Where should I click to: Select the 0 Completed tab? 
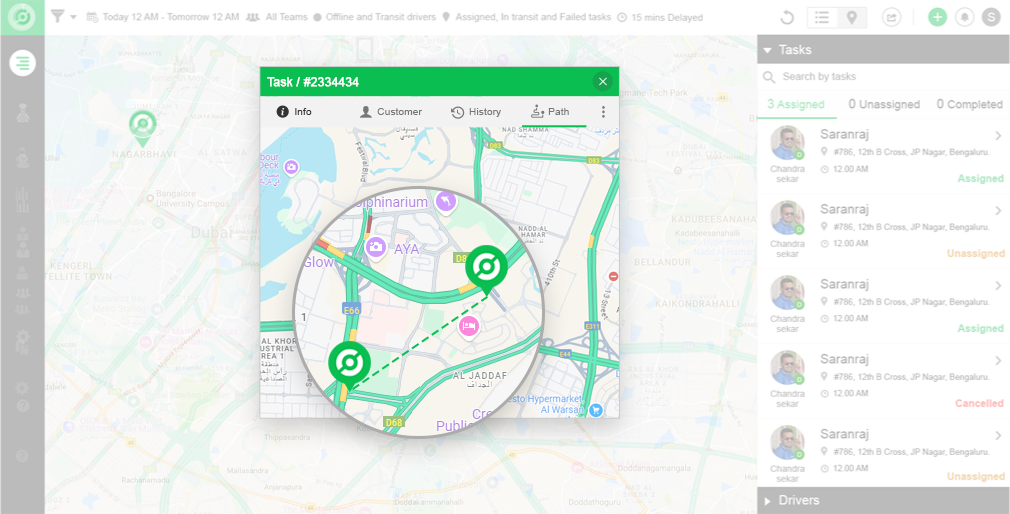969,104
